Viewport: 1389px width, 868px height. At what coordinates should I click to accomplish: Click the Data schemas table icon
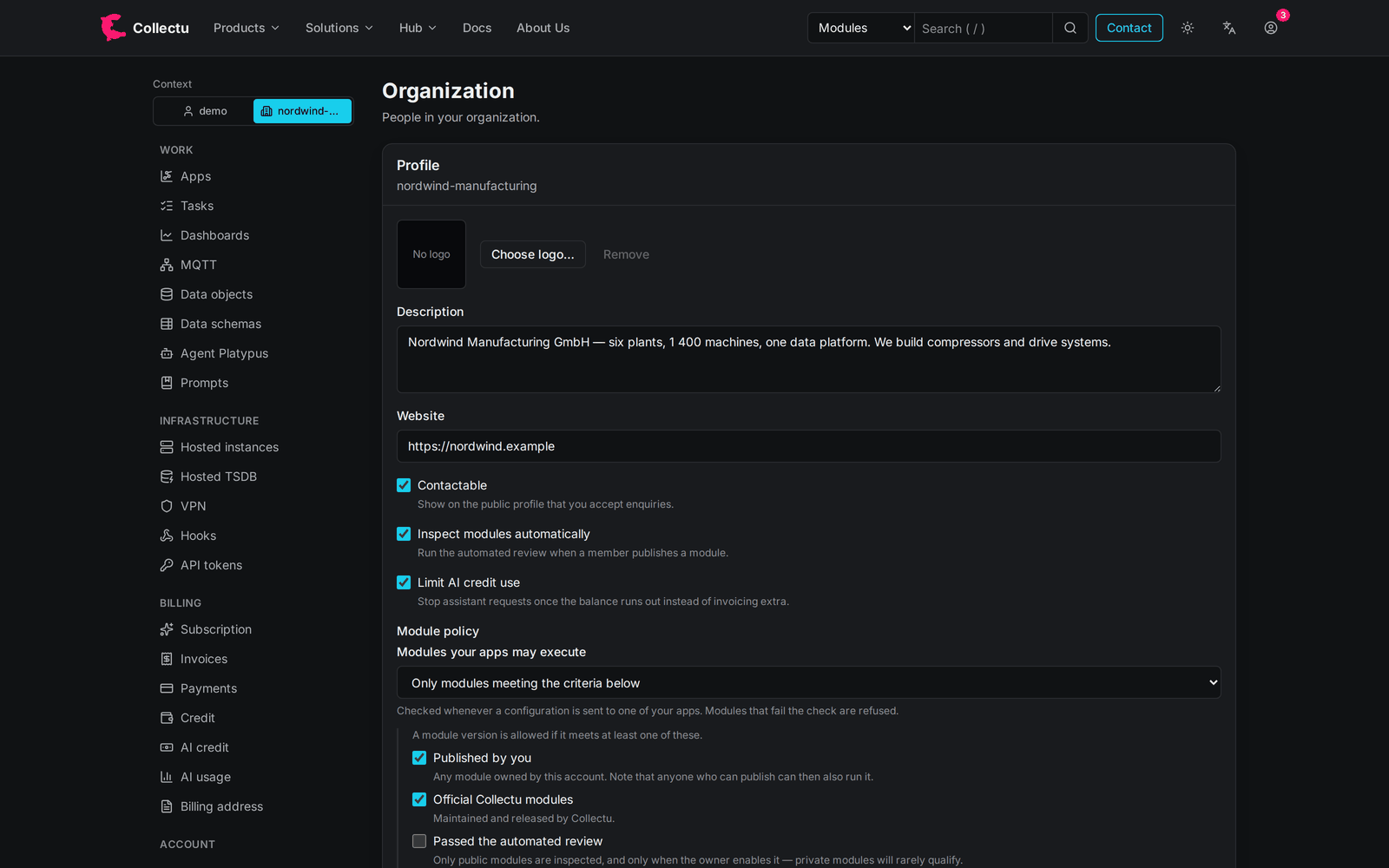tap(167, 324)
